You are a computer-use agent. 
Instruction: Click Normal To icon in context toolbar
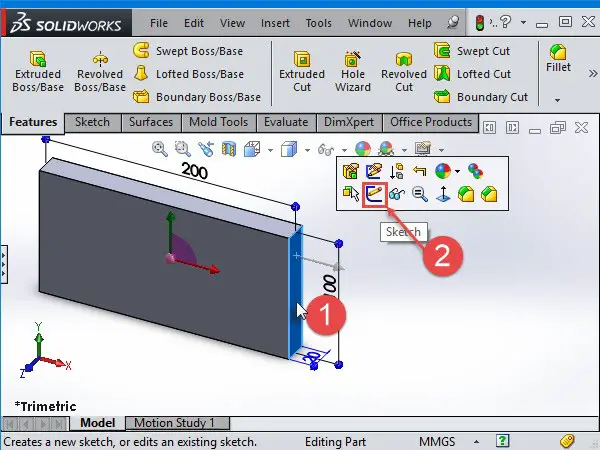[x=443, y=194]
